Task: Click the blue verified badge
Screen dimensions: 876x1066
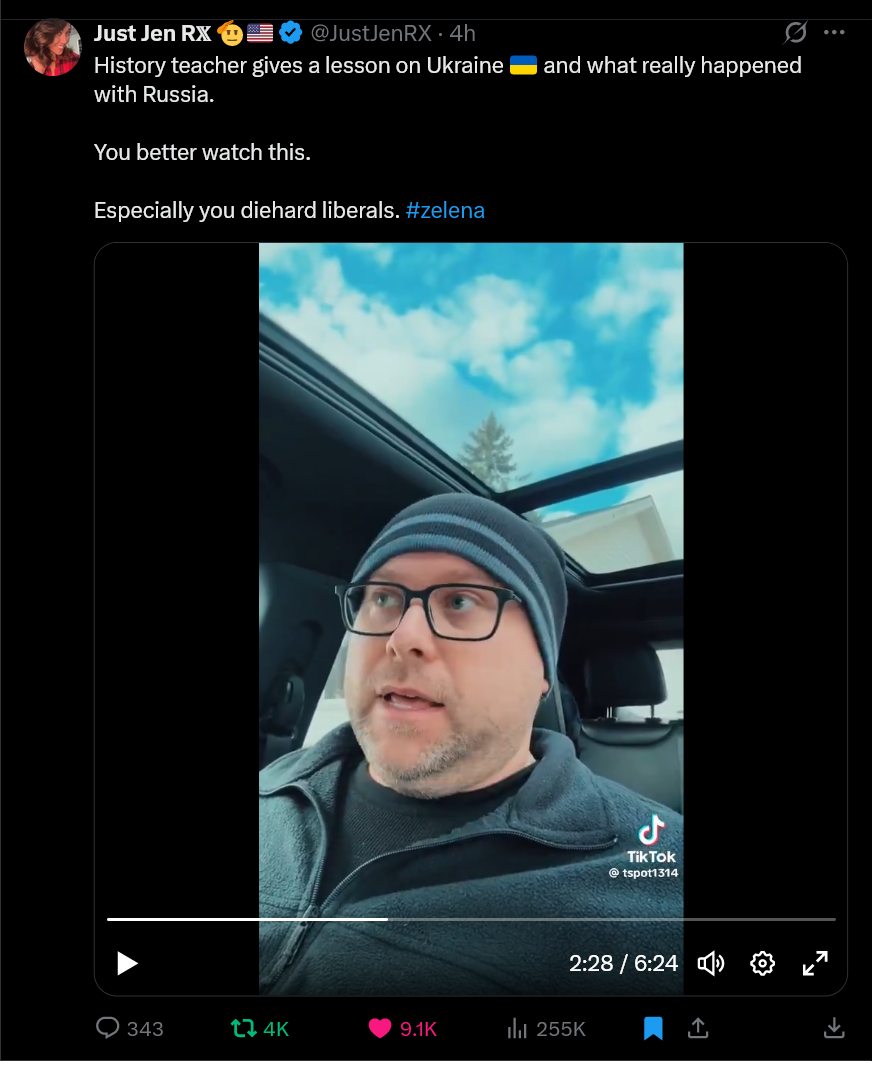Action: pyautogui.click(x=291, y=33)
